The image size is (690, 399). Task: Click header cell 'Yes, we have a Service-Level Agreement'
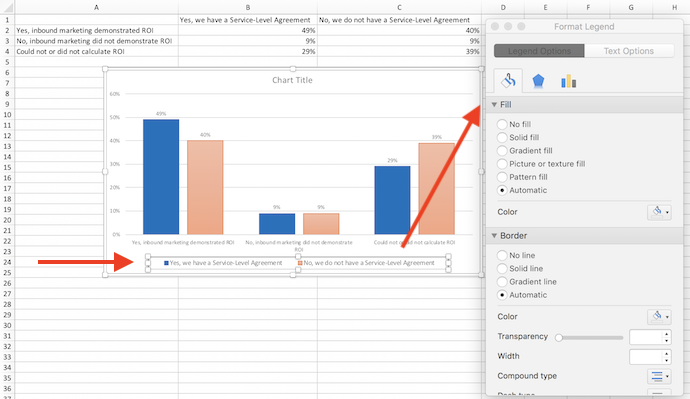click(248, 20)
